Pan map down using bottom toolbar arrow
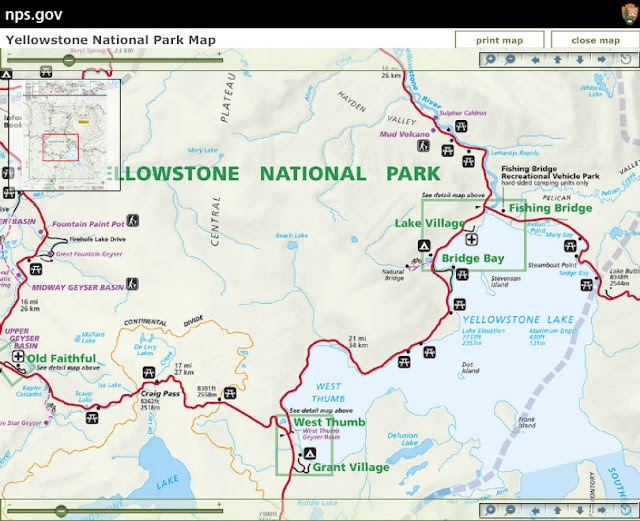This screenshot has width=640, height=521. pos(580,510)
